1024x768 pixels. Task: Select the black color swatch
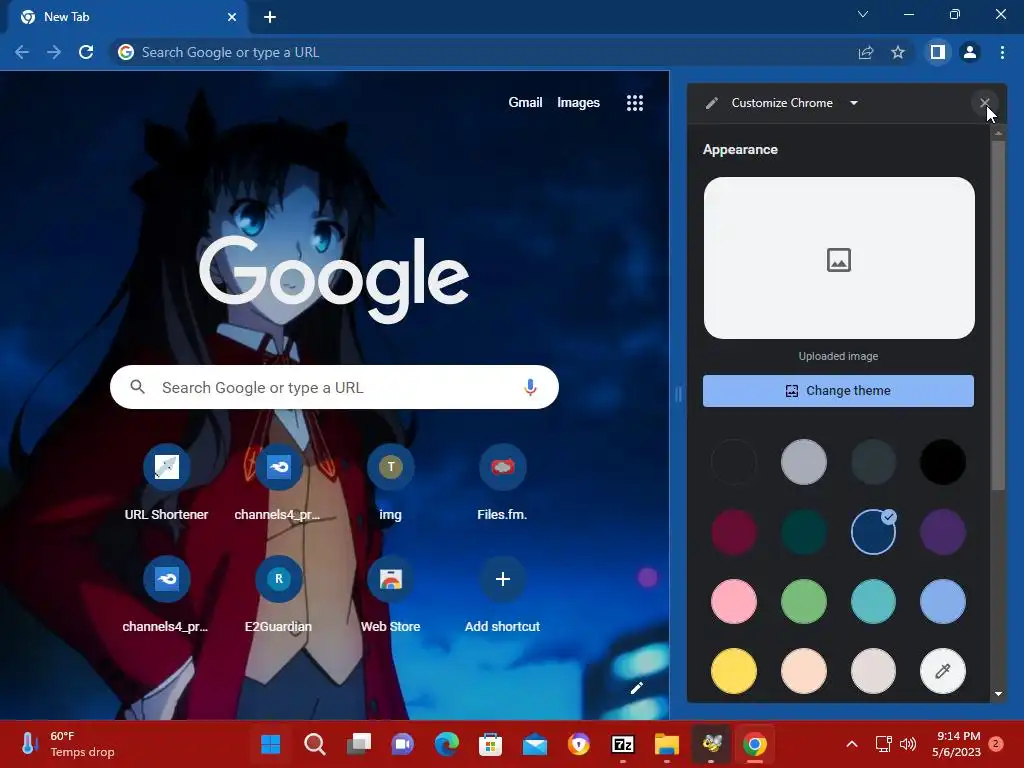[x=942, y=462]
